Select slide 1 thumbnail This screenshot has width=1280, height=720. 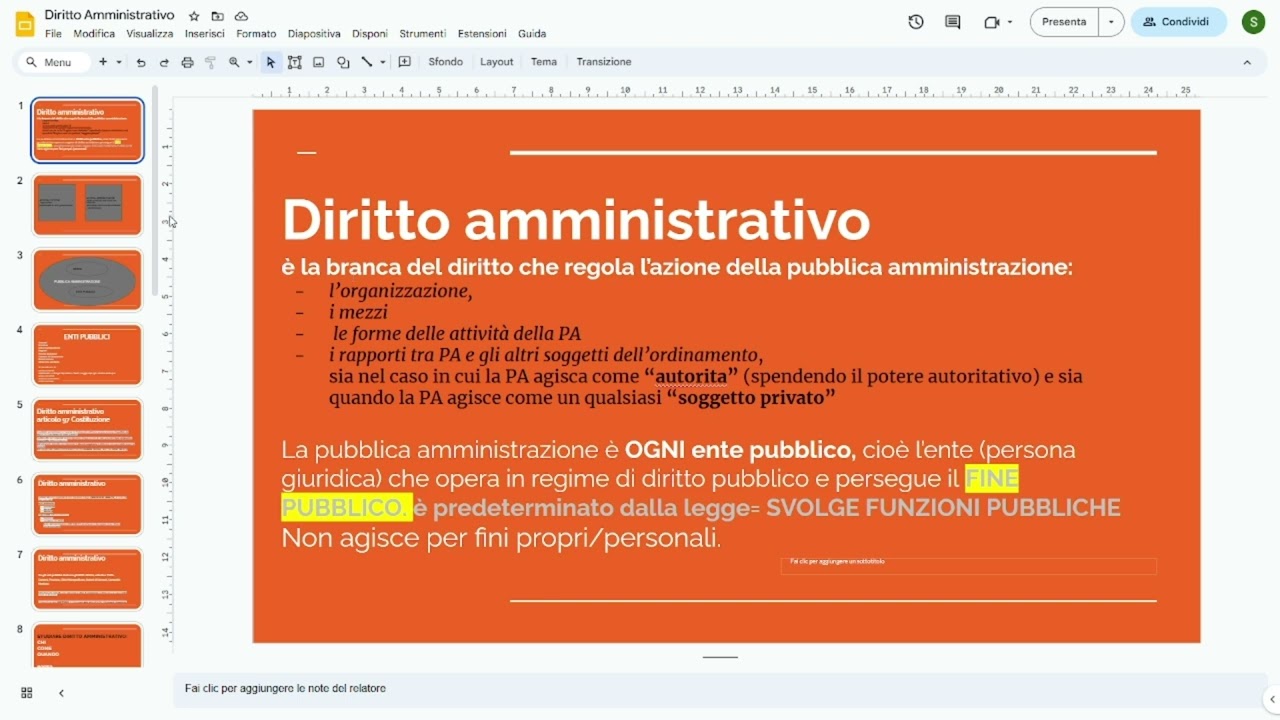[x=88, y=130]
